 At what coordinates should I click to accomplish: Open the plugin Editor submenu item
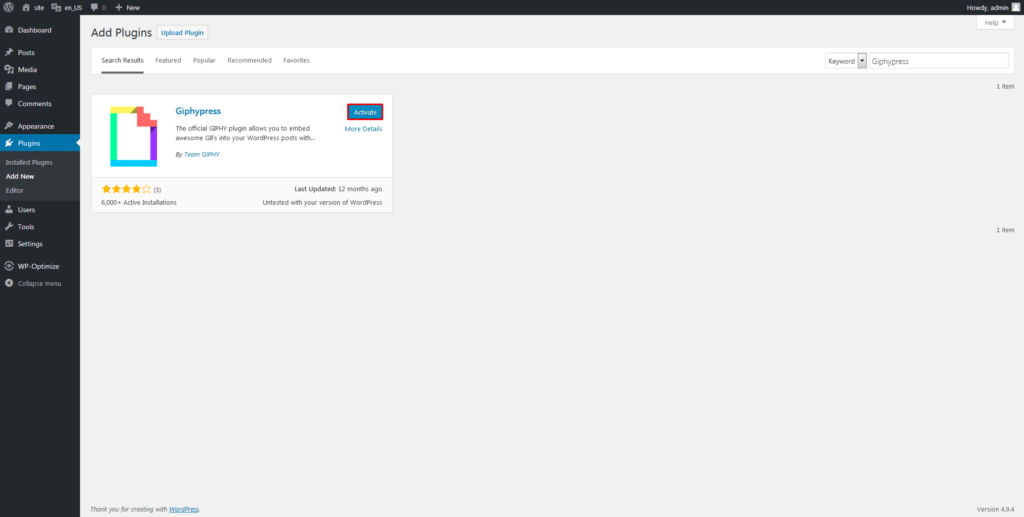tap(14, 191)
